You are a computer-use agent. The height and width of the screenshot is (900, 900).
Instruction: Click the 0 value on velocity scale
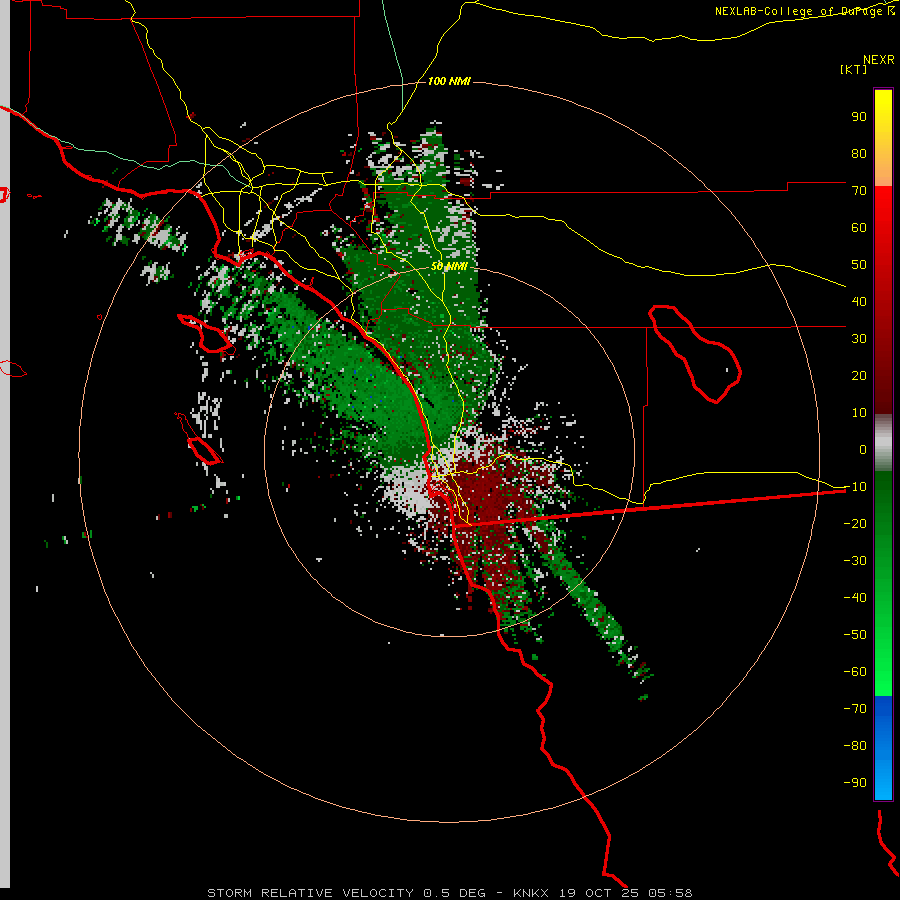[863, 450]
